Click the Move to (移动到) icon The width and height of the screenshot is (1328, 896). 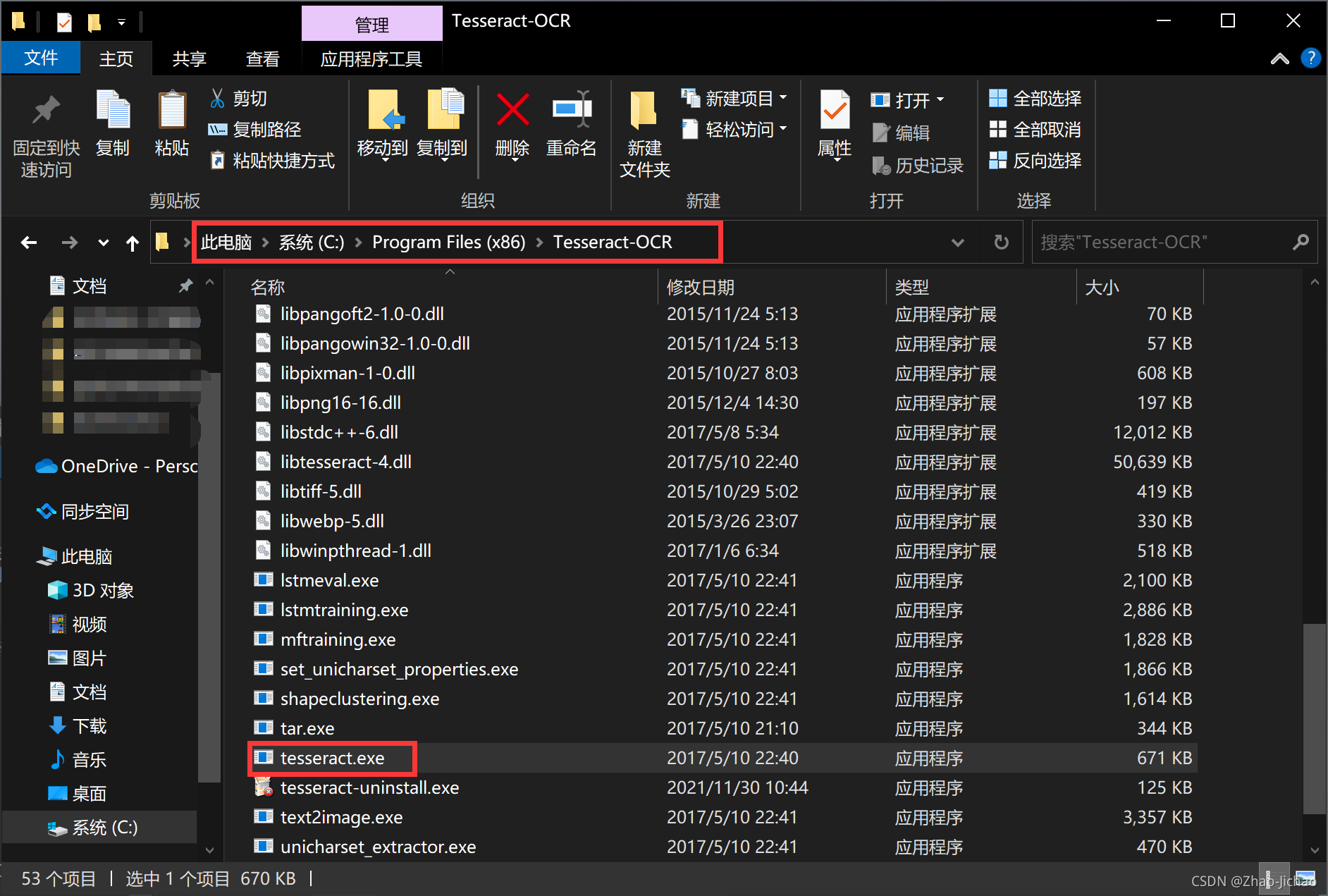[x=385, y=109]
